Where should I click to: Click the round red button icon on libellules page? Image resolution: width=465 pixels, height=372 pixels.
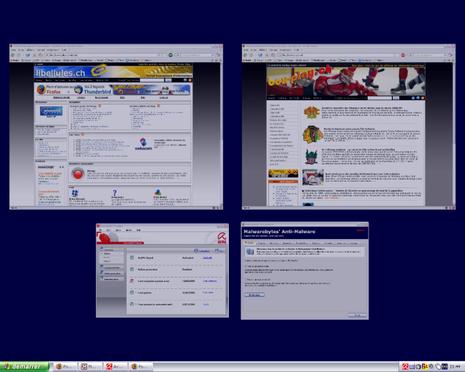click(78, 174)
